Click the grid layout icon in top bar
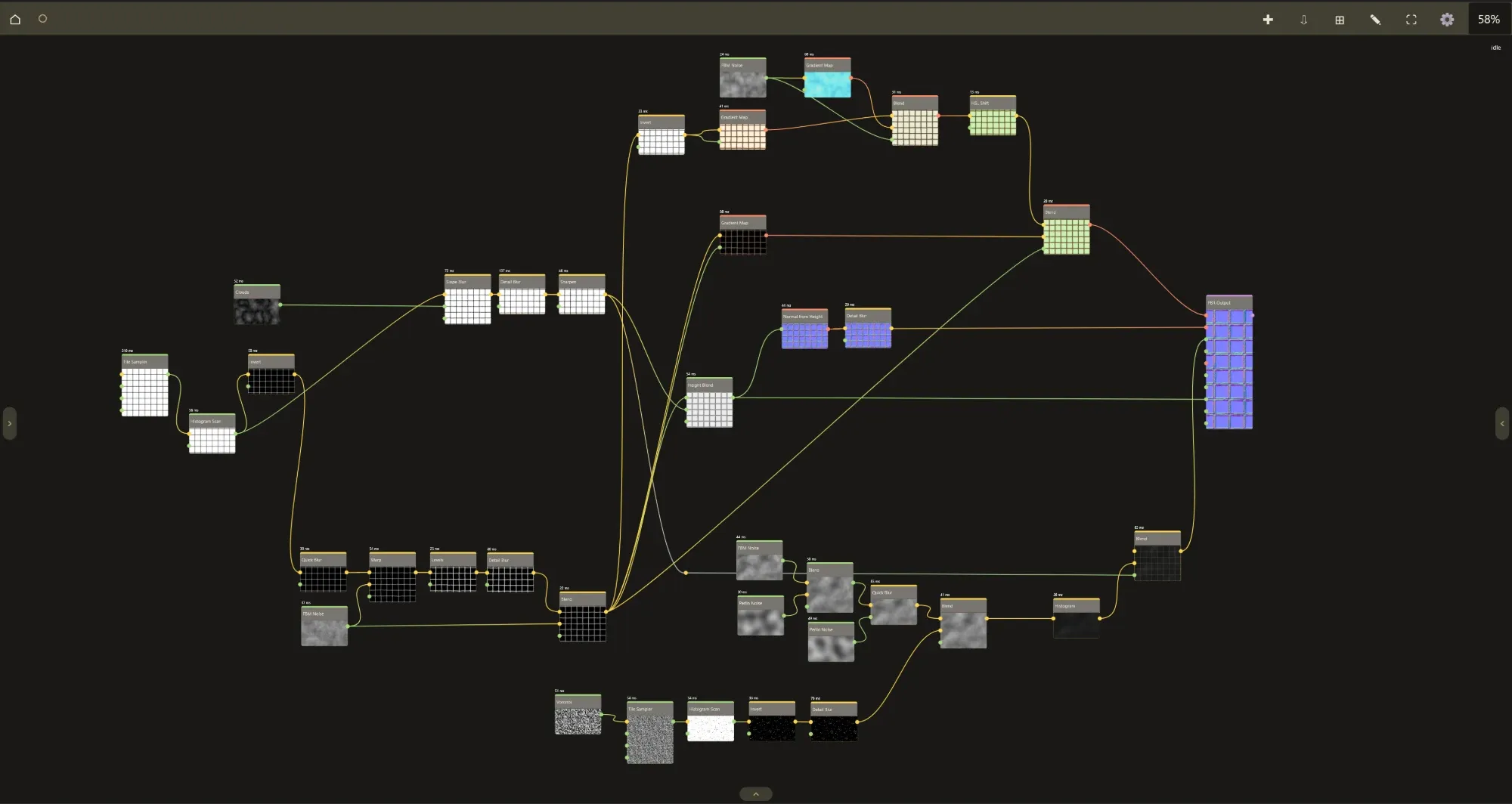 tap(1340, 20)
